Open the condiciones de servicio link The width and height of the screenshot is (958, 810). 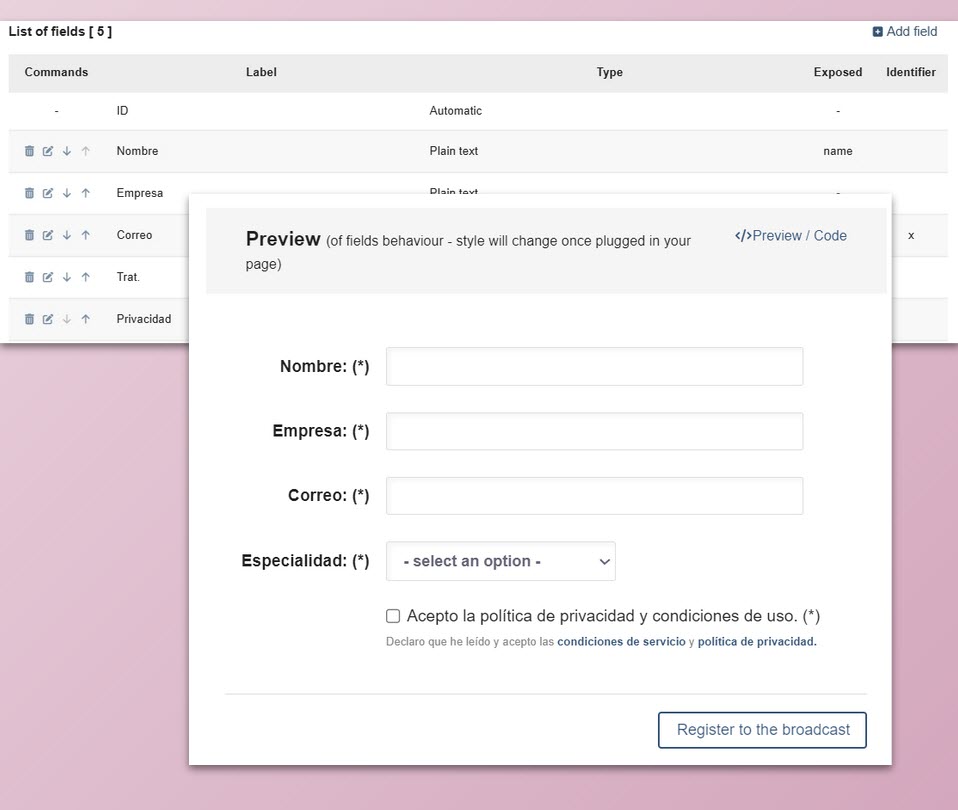click(621, 641)
